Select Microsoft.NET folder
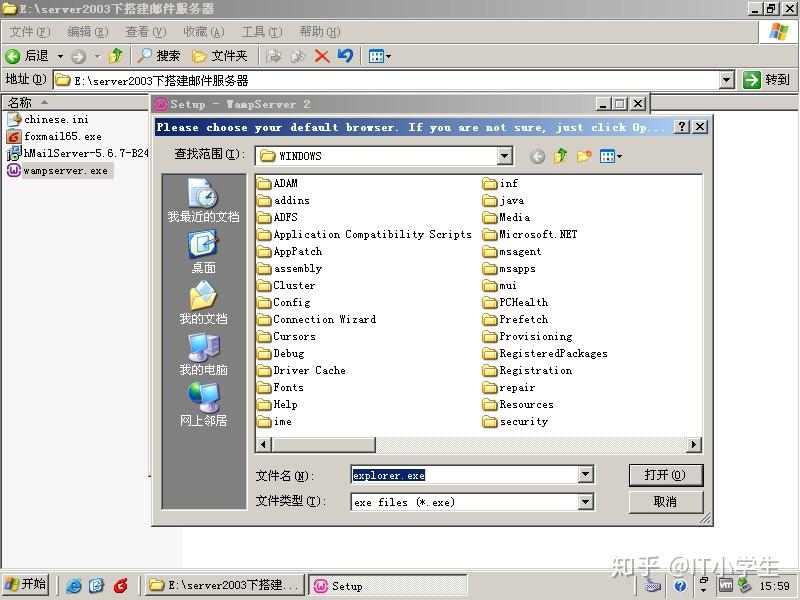 coord(530,234)
